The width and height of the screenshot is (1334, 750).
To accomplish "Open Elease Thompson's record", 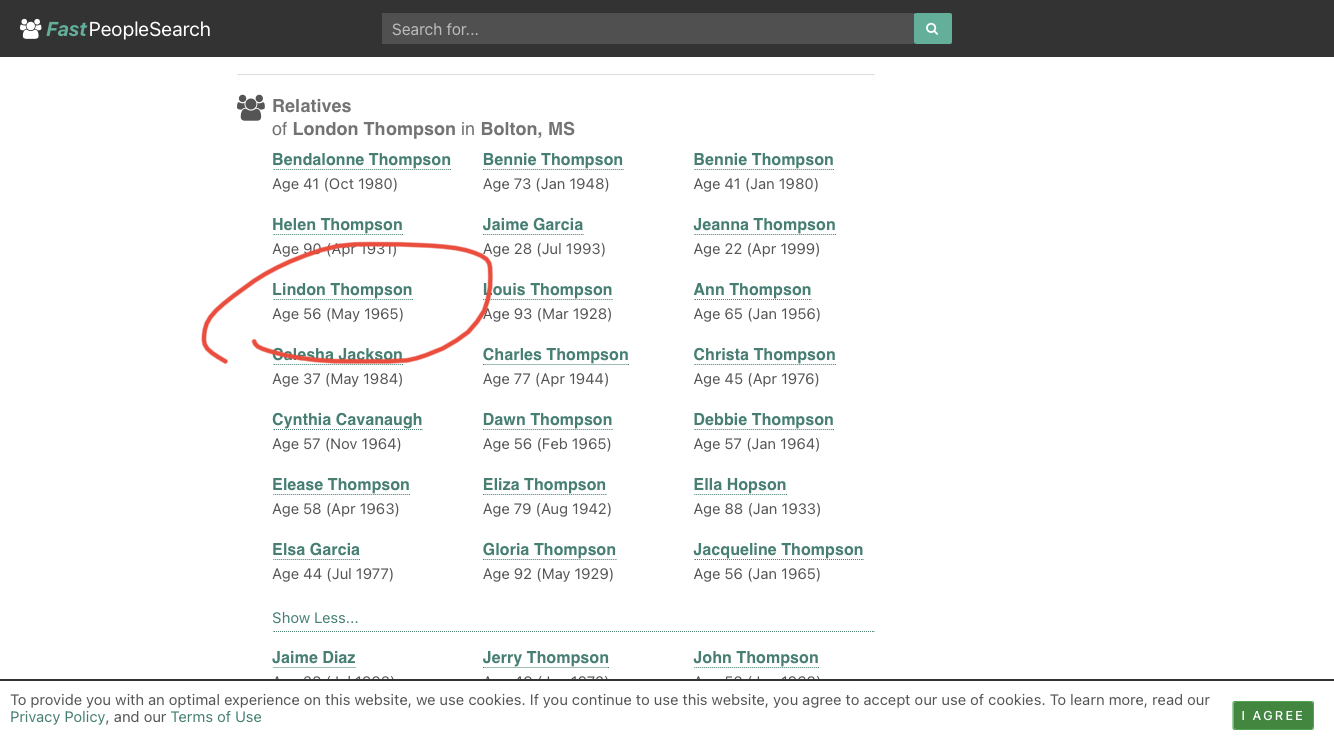I will click(341, 485).
